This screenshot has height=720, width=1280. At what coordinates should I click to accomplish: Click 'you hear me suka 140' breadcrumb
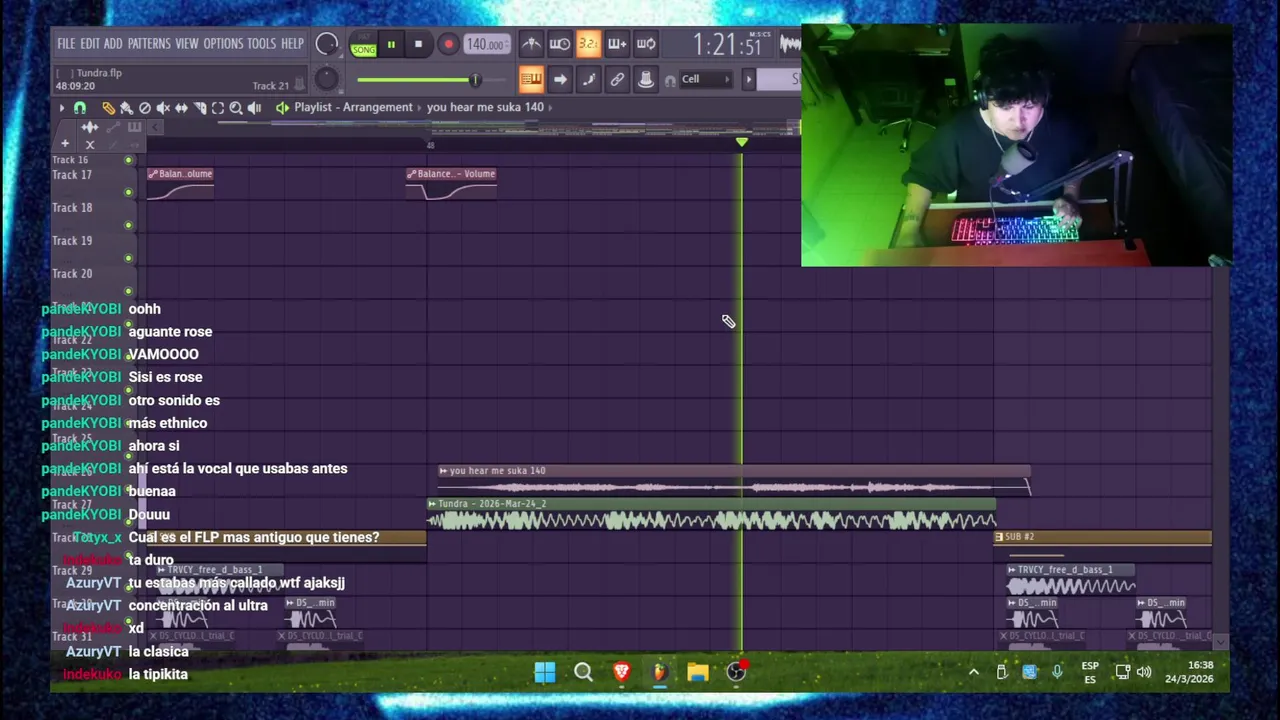485,107
